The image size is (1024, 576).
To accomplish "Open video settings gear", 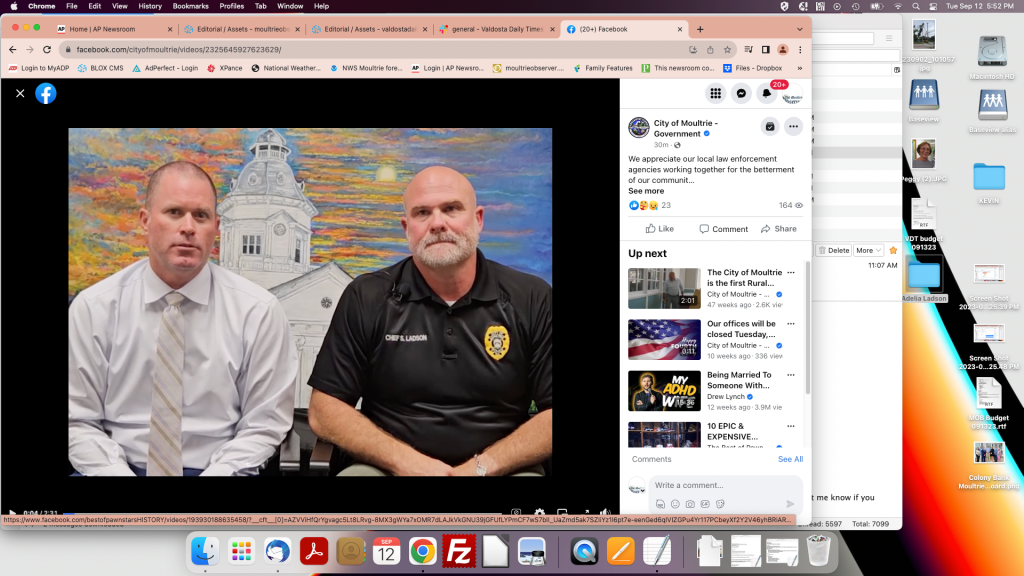I will point(539,513).
